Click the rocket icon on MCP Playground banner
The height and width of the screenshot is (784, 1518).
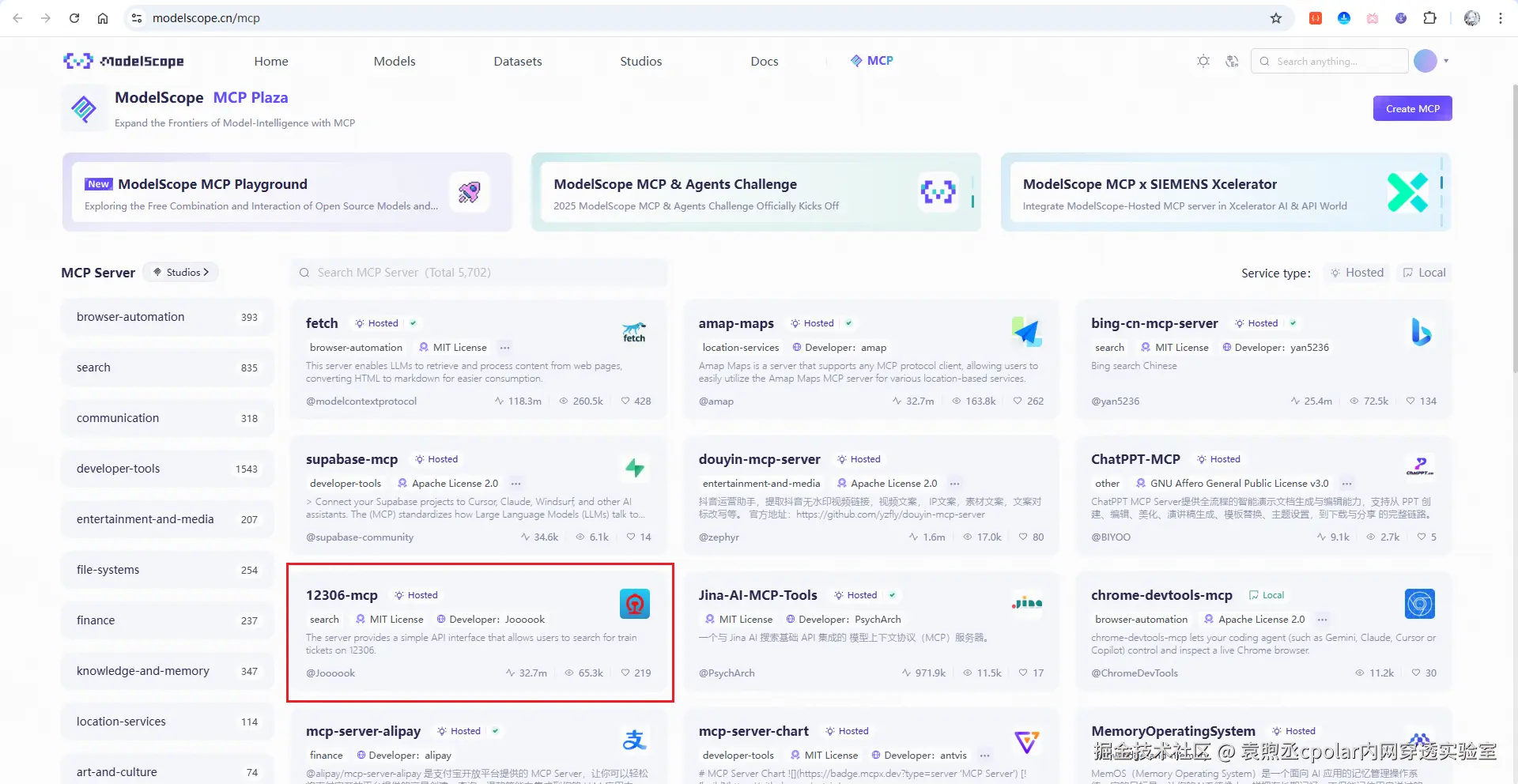point(470,192)
